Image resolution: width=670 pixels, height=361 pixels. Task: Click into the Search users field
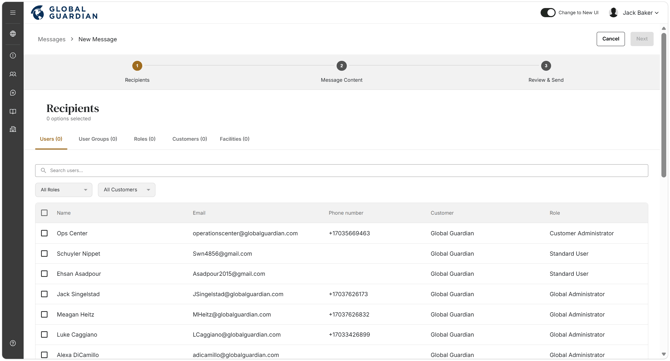(341, 170)
